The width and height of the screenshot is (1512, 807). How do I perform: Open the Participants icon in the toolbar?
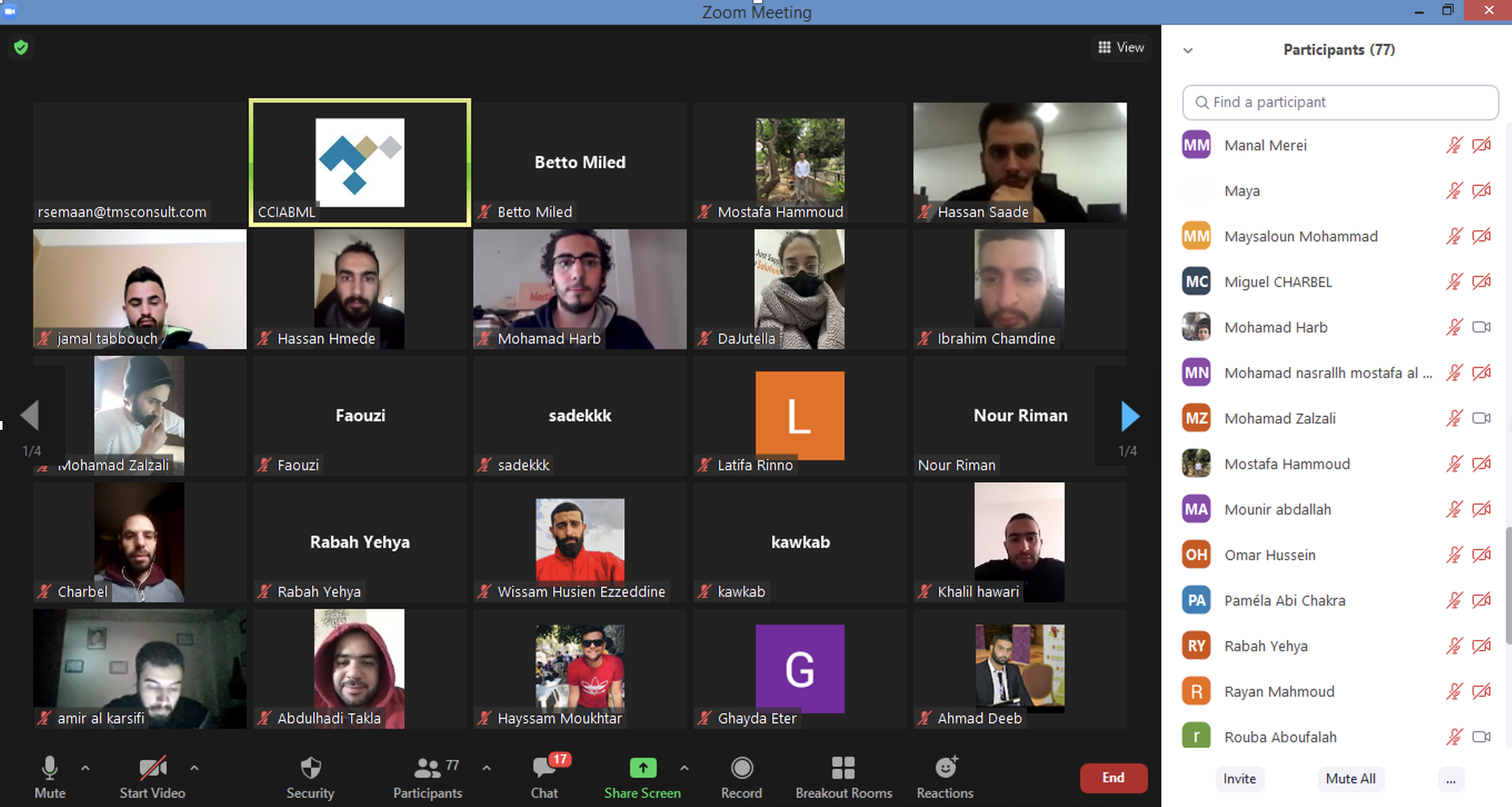coord(428,768)
